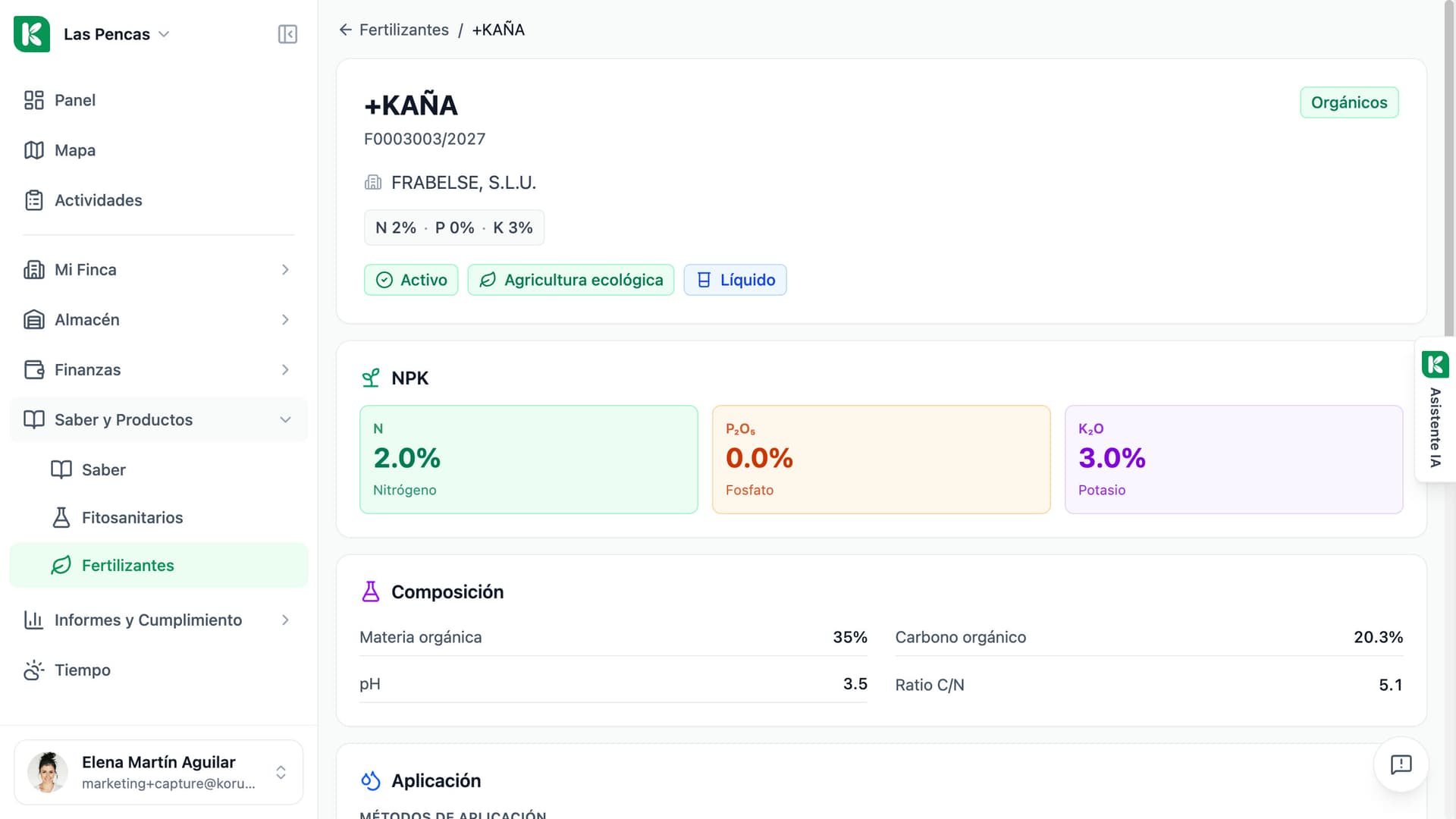Click the FRABELSE, S.L.U. manufacturer name
The height and width of the screenshot is (819, 1456).
[x=463, y=183]
